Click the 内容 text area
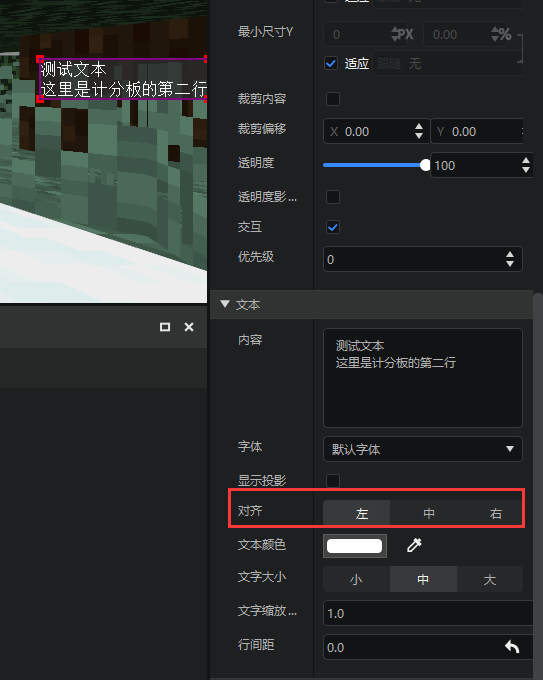 (422, 378)
